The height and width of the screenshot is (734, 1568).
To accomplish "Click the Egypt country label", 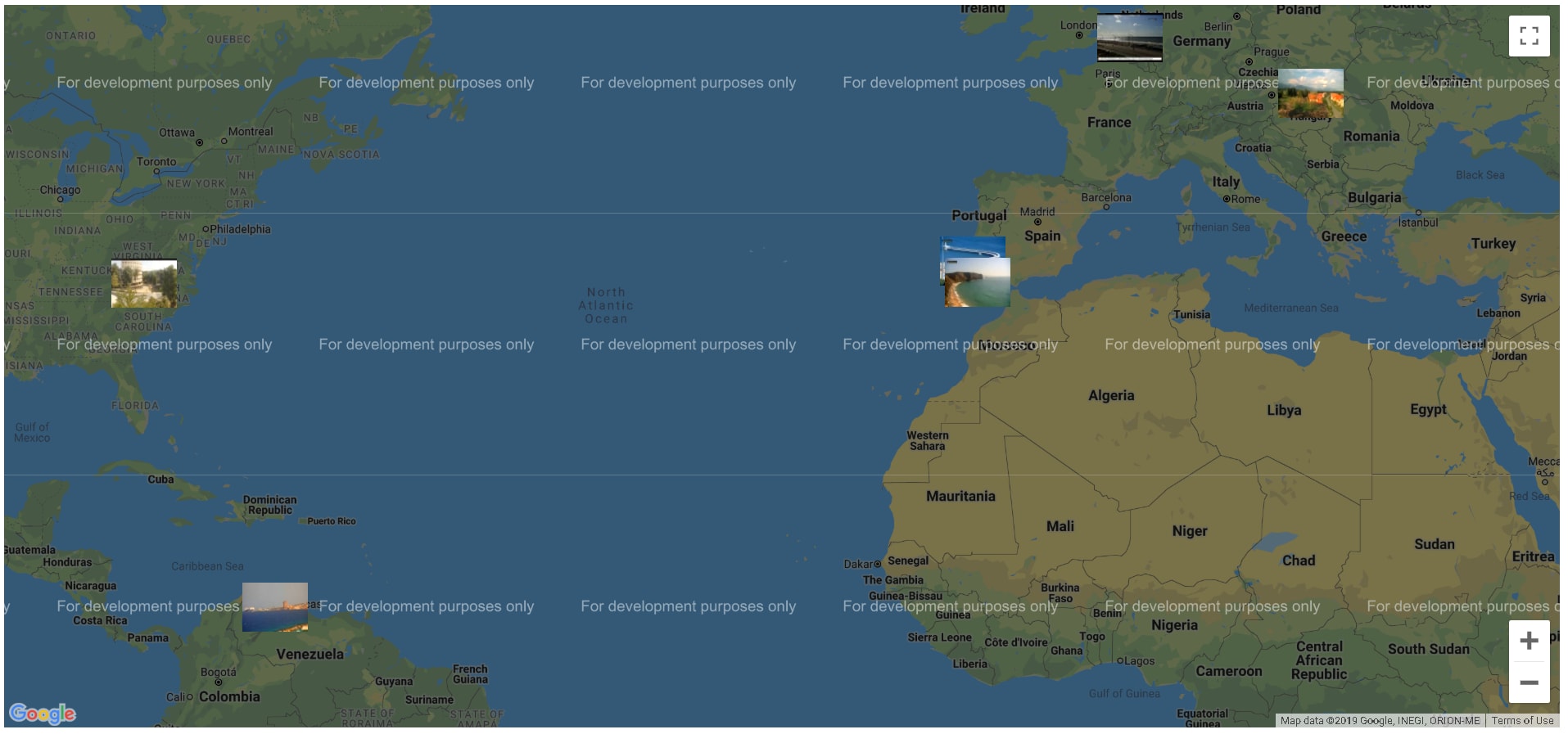I will 1428,410.
